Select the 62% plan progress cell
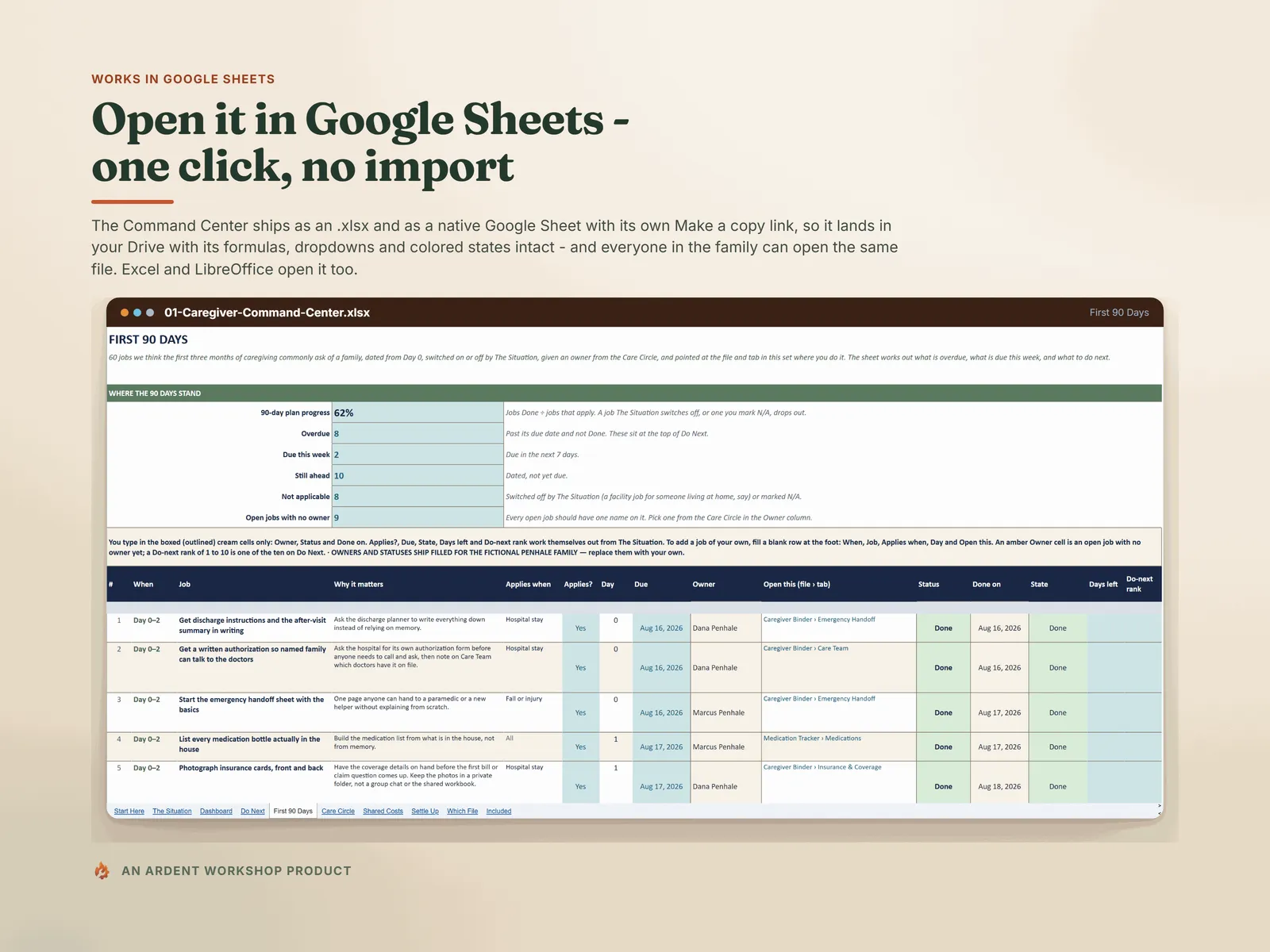Screen dimensions: 1270x952 418,413
